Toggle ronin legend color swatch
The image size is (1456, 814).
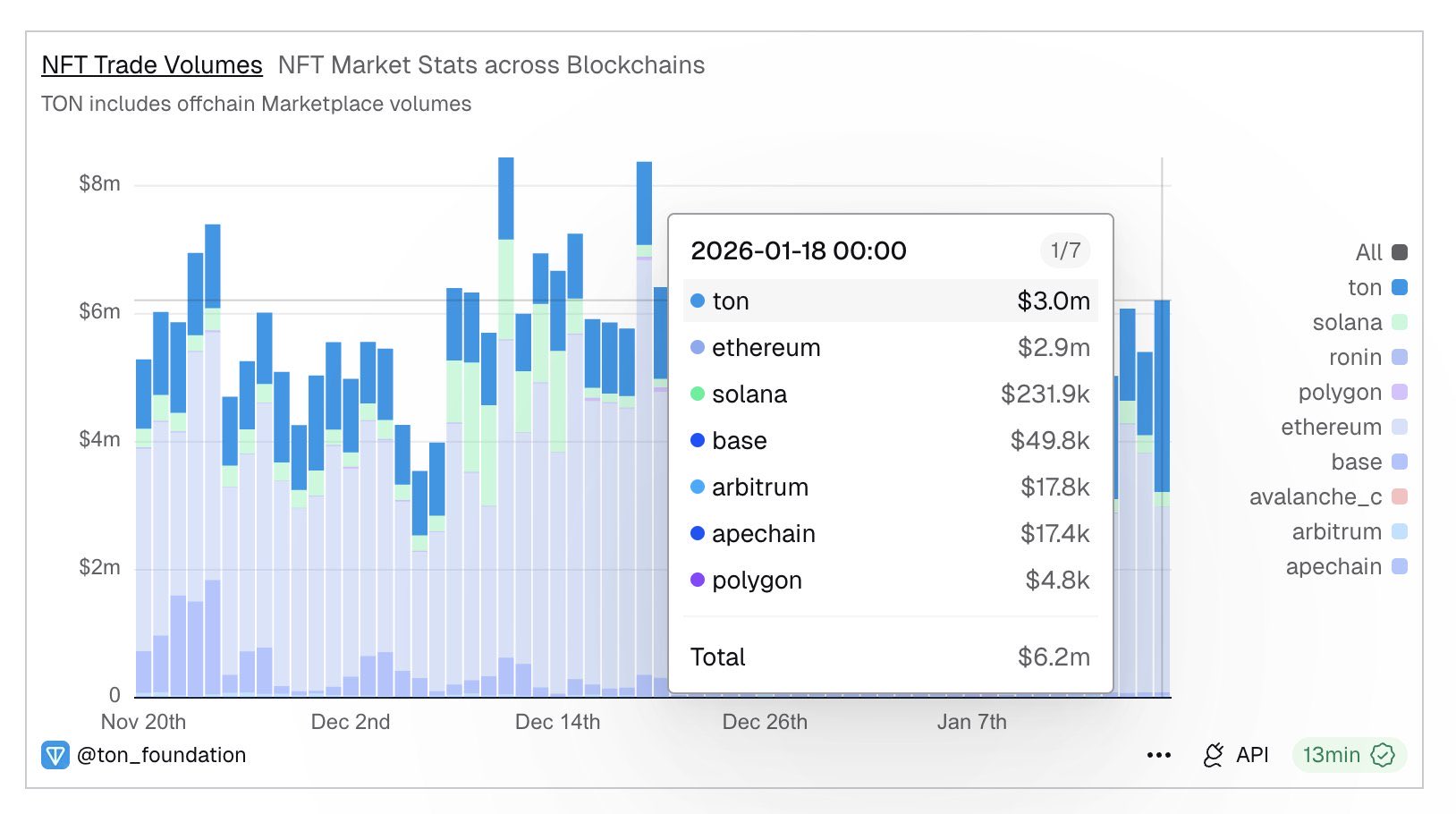click(x=1400, y=357)
